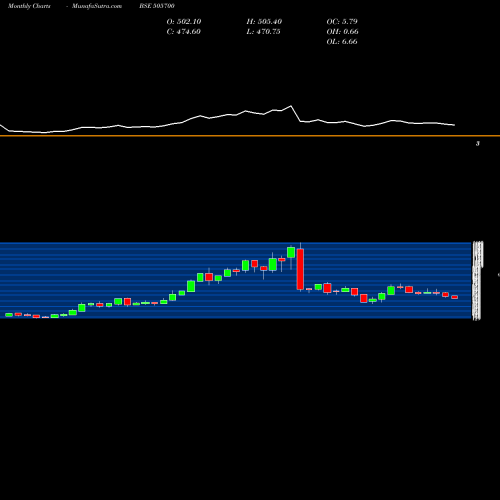Click the 'OH: 0.66' reading
This screenshot has height=500, width=500.
(342, 31)
